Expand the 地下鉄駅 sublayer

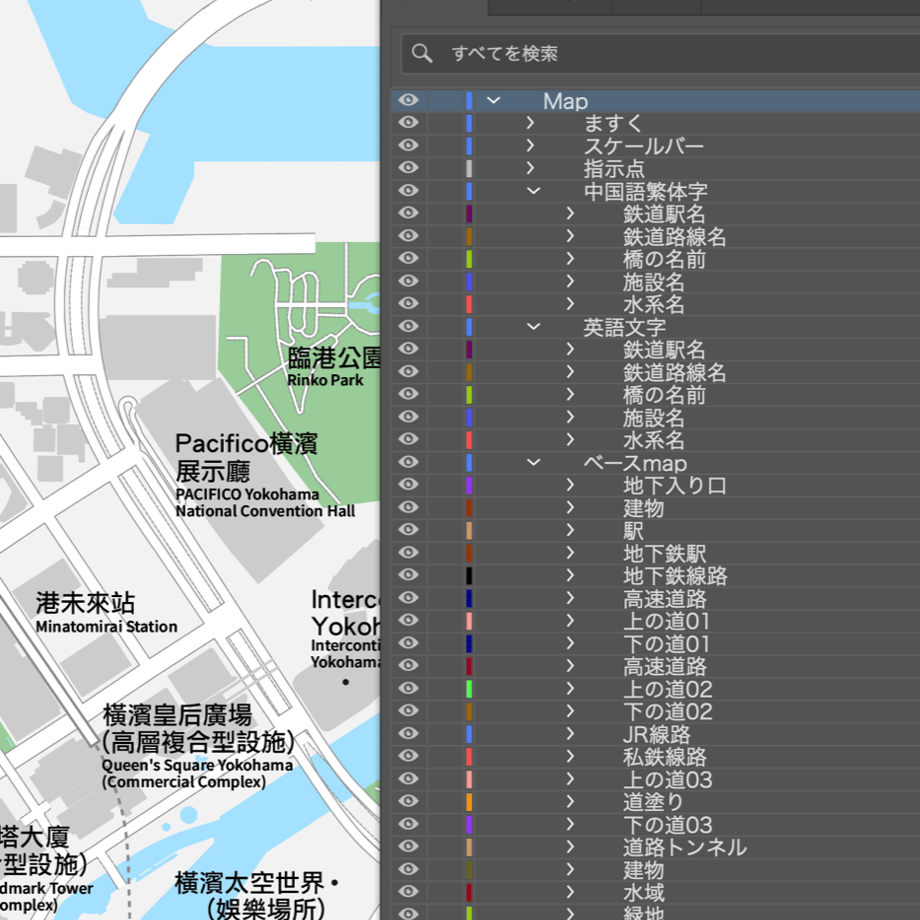[x=570, y=553]
